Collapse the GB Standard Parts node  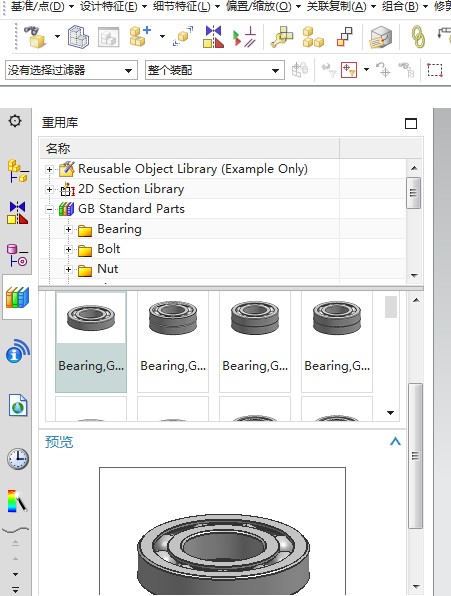point(49,209)
